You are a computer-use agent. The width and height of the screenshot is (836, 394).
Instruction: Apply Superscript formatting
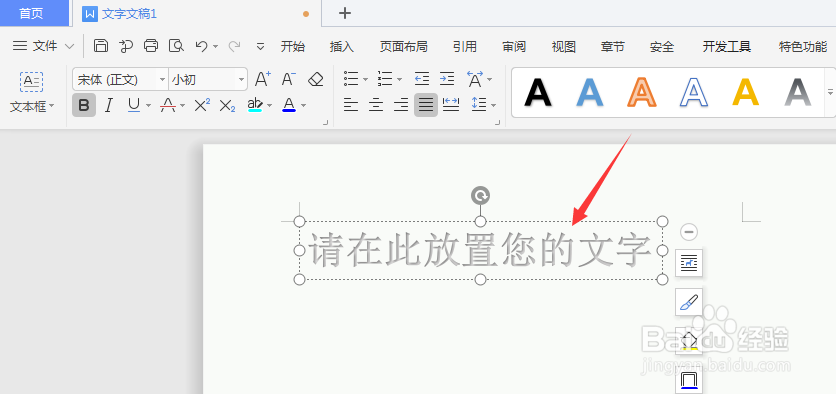[202, 105]
